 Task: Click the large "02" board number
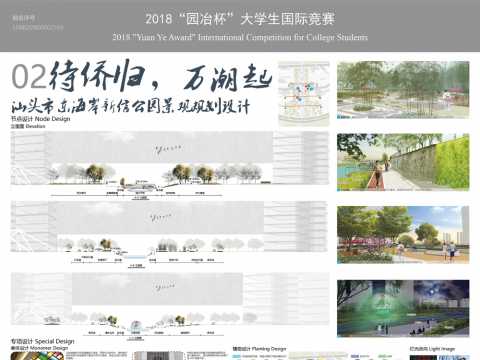[30, 77]
